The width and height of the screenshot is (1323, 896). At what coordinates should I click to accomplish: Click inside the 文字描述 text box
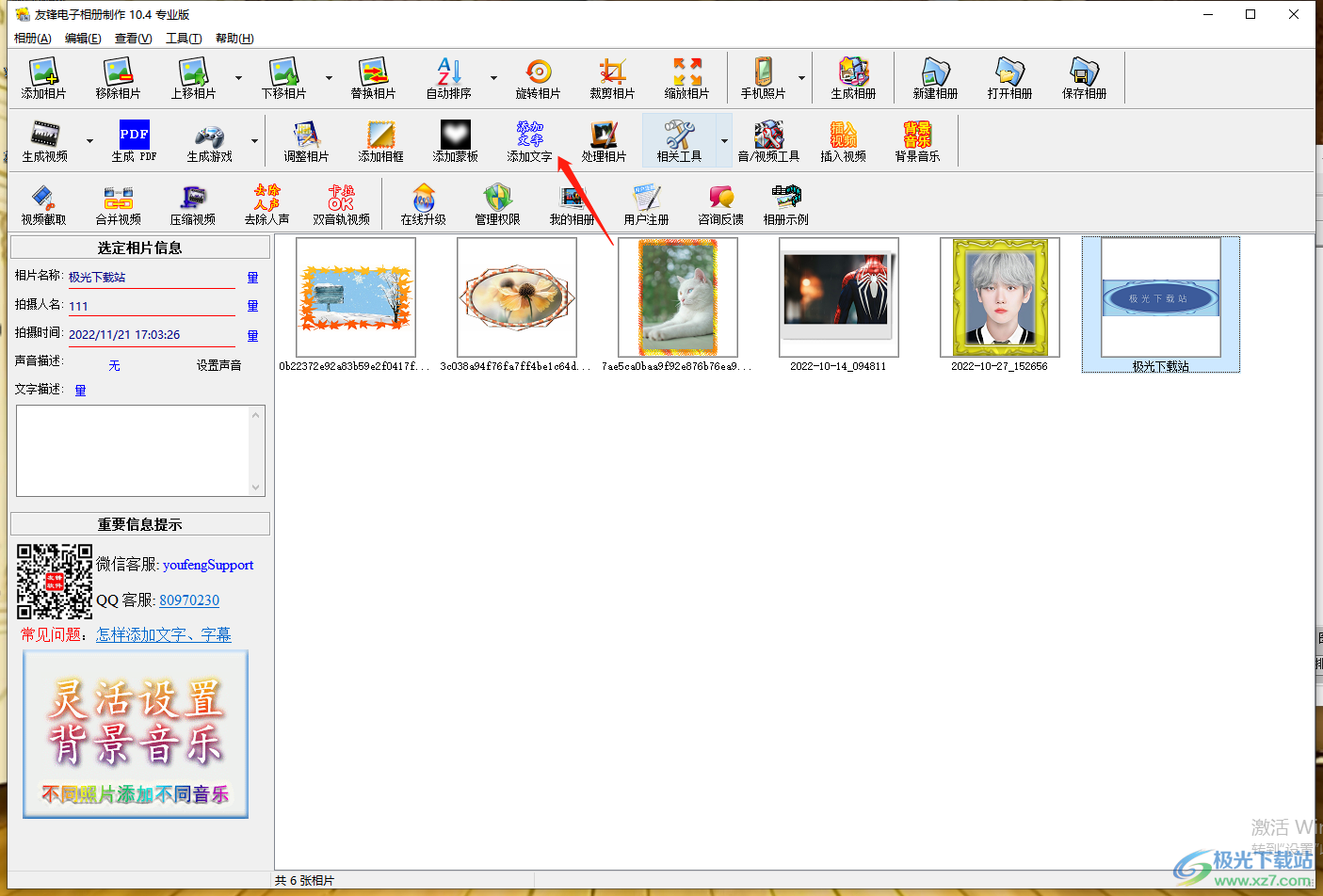[x=133, y=451]
